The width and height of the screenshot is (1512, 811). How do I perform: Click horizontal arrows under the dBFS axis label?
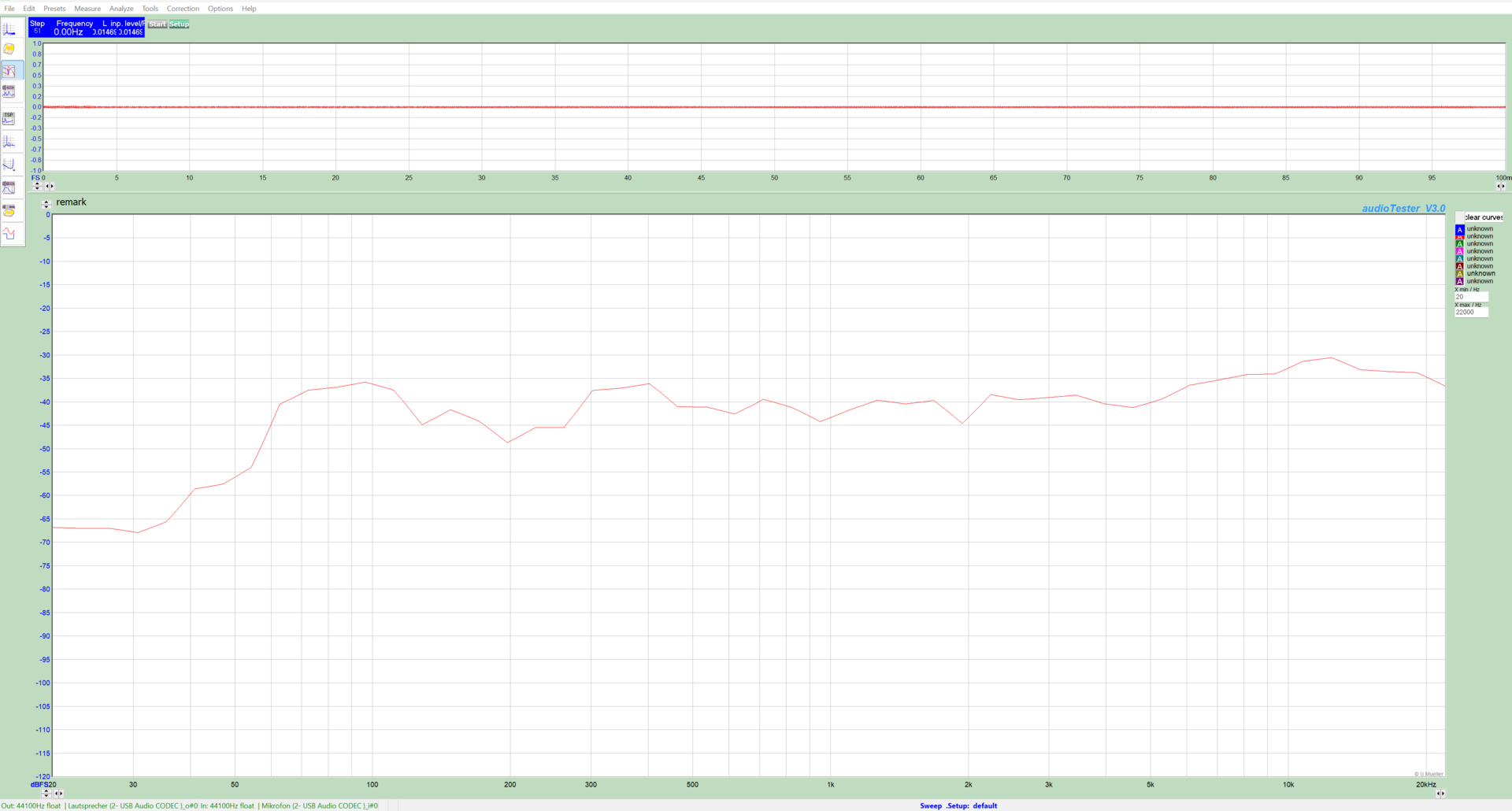coord(58,794)
